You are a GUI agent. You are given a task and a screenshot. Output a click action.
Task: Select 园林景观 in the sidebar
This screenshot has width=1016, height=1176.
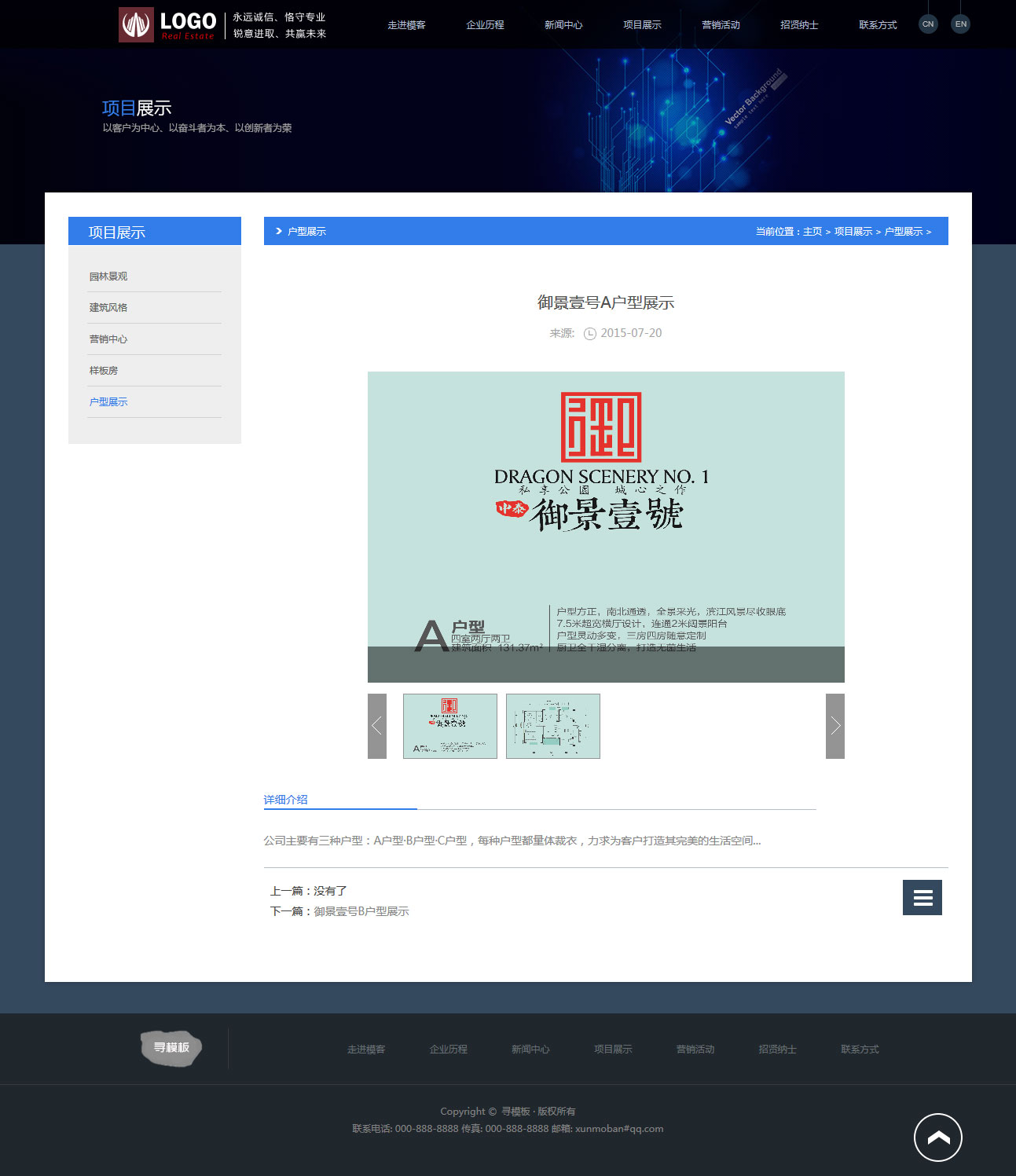(108, 277)
